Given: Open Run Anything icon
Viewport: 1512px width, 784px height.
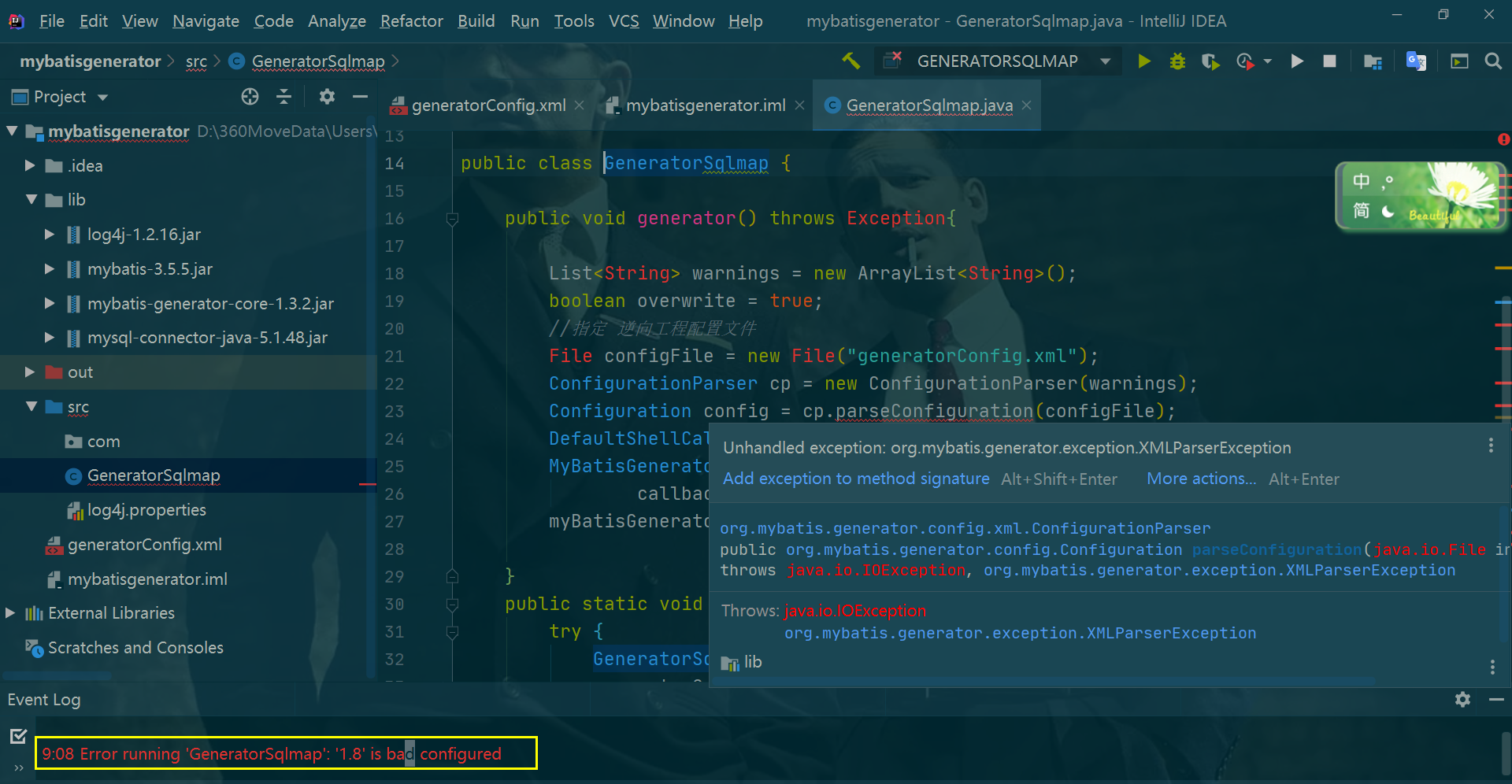Looking at the screenshot, I should 1459,61.
